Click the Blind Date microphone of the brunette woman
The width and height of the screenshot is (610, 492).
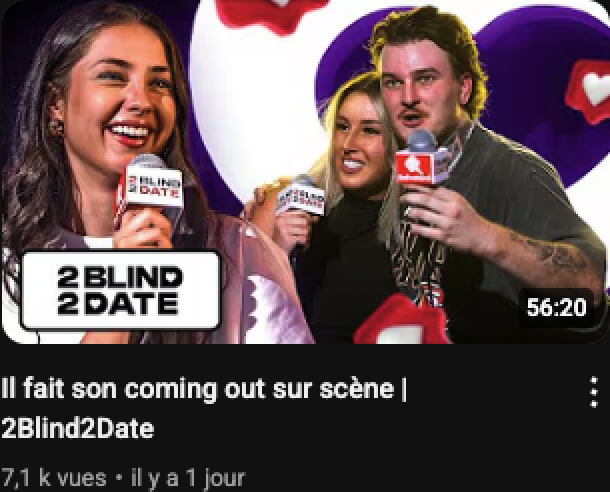150,182
